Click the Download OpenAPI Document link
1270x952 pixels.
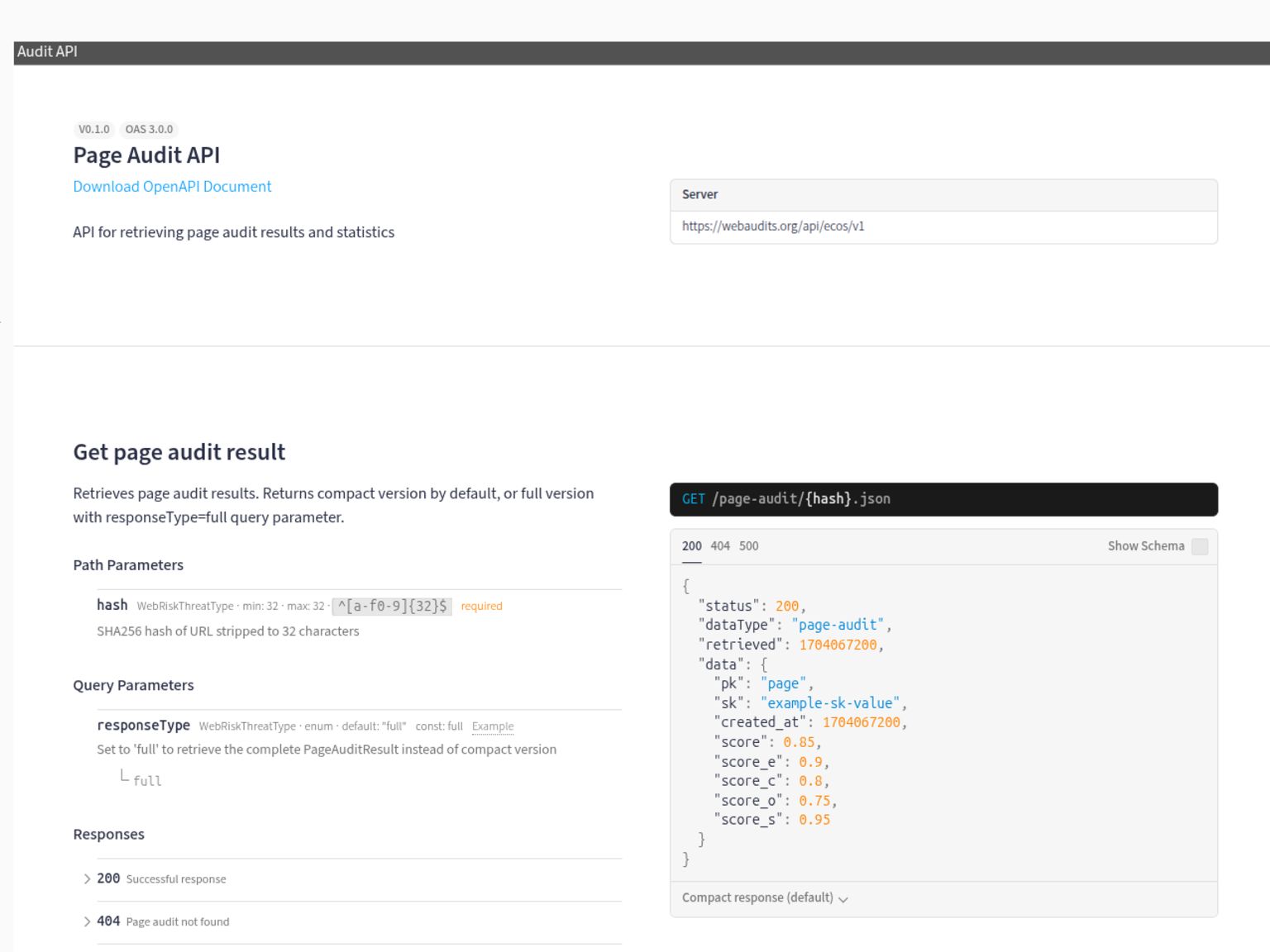172,186
